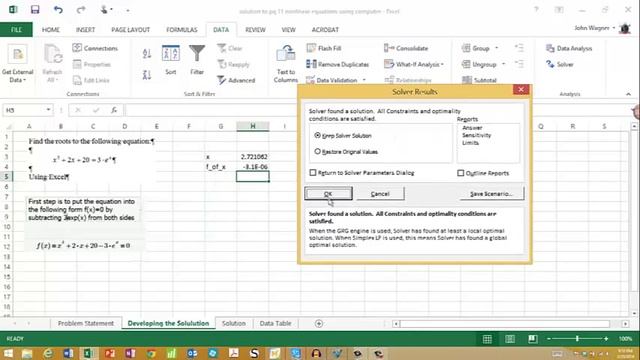The width and height of the screenshot is (640, 360).
Task: Click the Save icon in quick access toolbar
Action: click(x=35, y=9)
